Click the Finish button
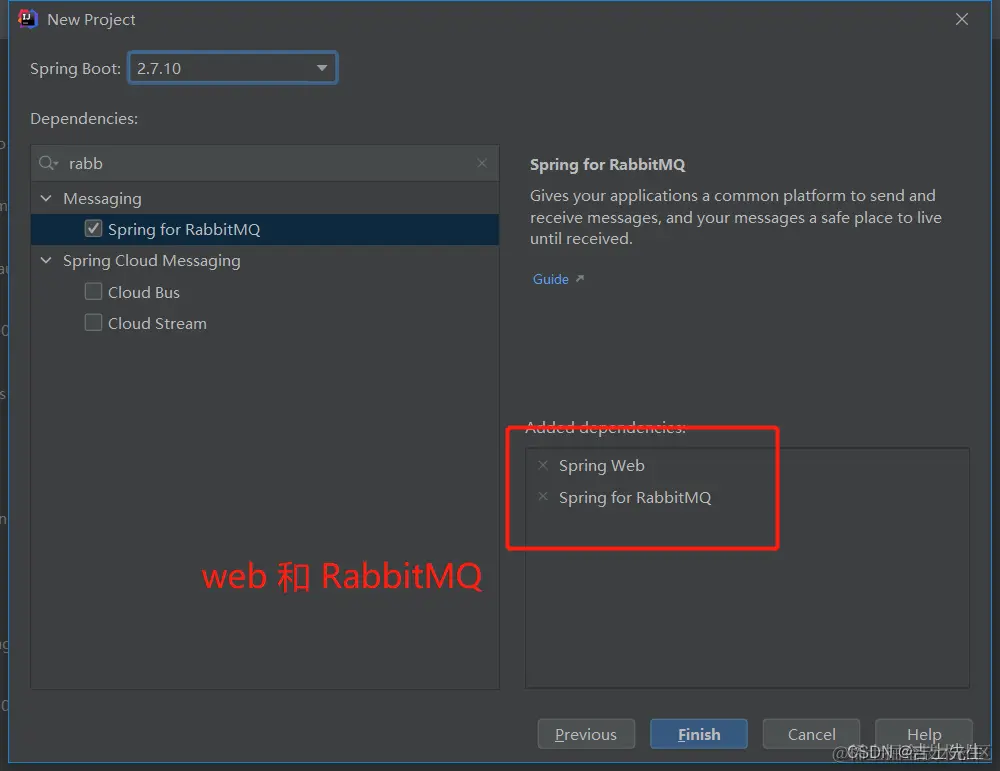This screenshot has width=1000, height=771. tap(699, 734)
